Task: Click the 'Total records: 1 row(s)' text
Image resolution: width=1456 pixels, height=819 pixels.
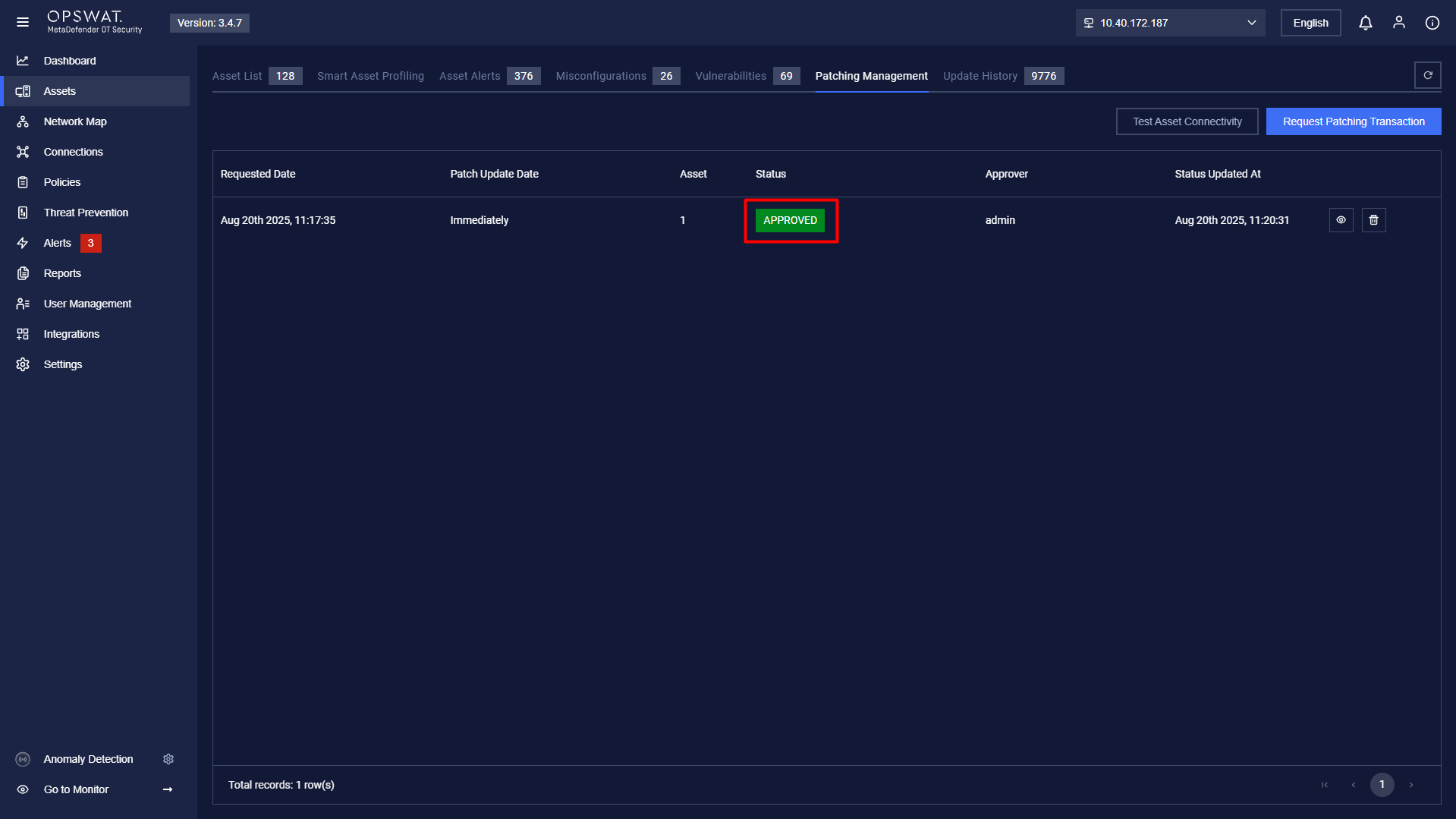Action: pyautogui.click(x=281, y=785)
